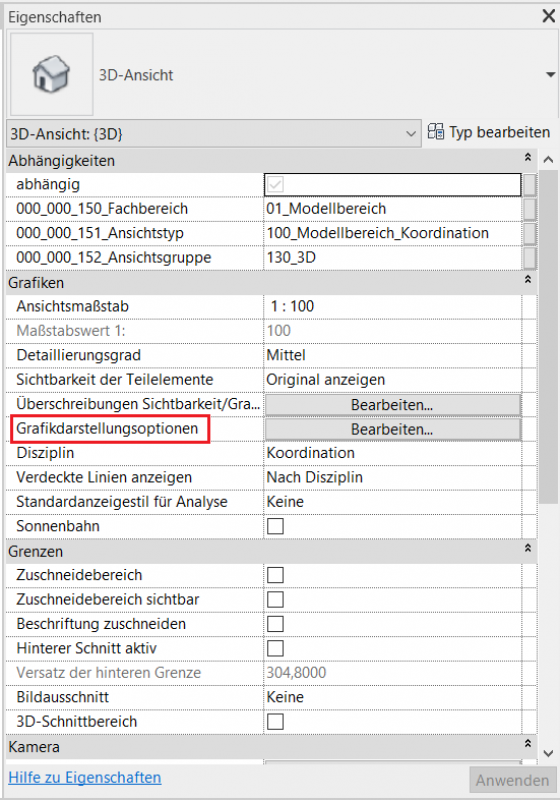This screenshot has width=560, height=800.
Task: Open the 3D-Ansicht: {3D} instance dropdown
Action: 214,134
